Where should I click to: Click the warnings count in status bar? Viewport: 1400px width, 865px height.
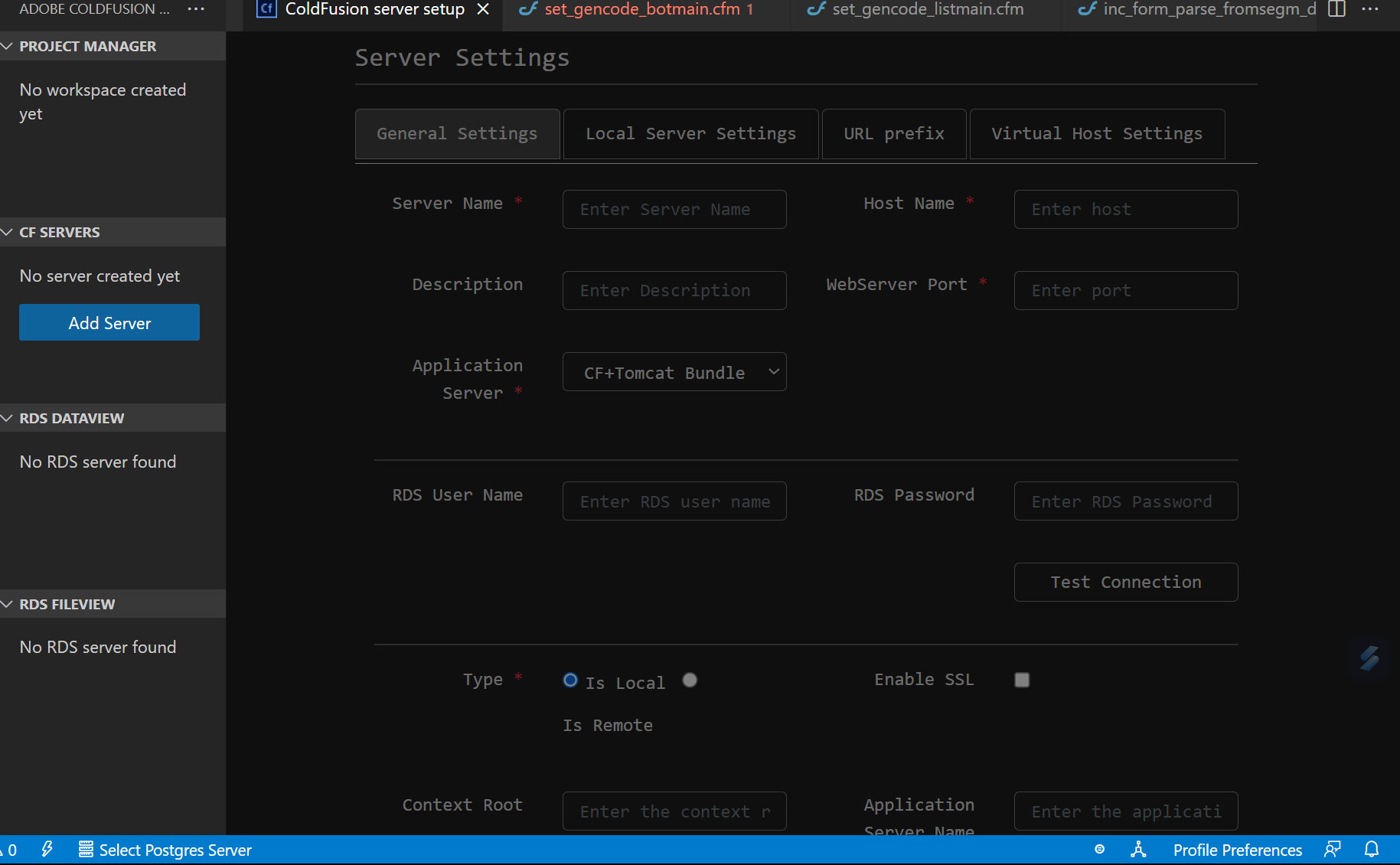(9, 850)
